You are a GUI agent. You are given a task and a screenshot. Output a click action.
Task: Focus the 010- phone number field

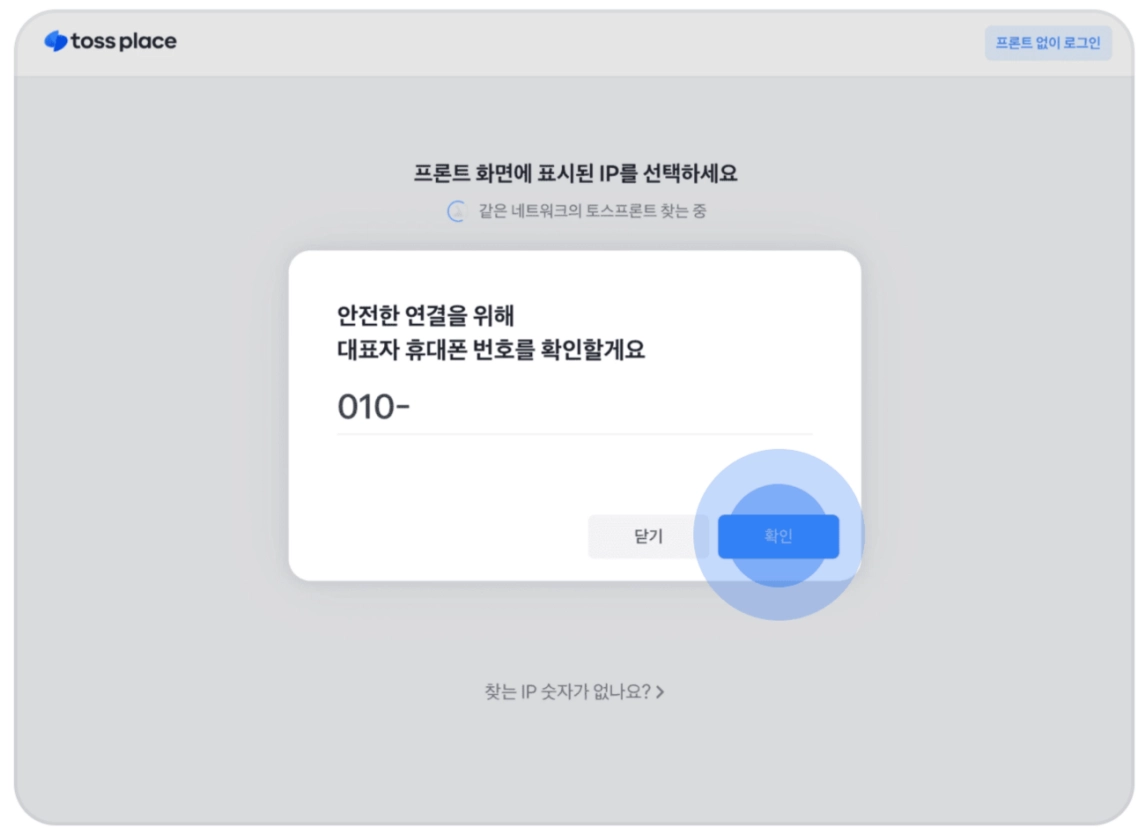tap(574, 407)
